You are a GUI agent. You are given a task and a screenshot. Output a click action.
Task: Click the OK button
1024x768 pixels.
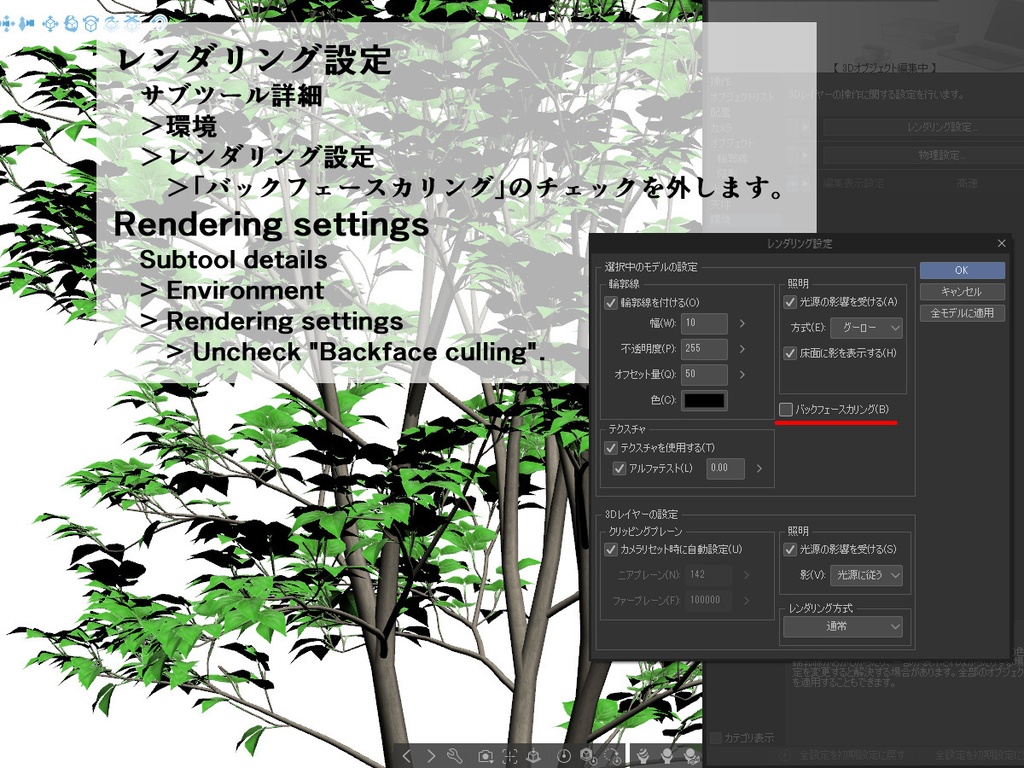tap(961, 270)
